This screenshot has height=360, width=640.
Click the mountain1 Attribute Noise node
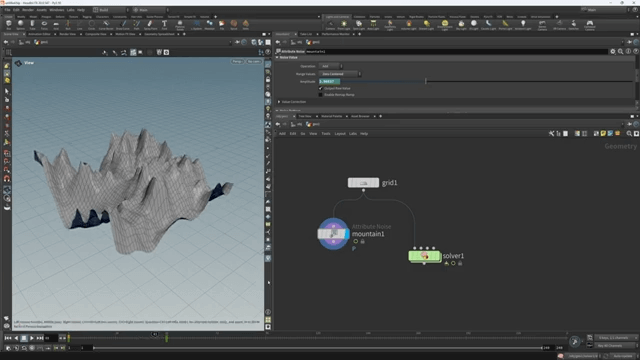click(333, 234)
